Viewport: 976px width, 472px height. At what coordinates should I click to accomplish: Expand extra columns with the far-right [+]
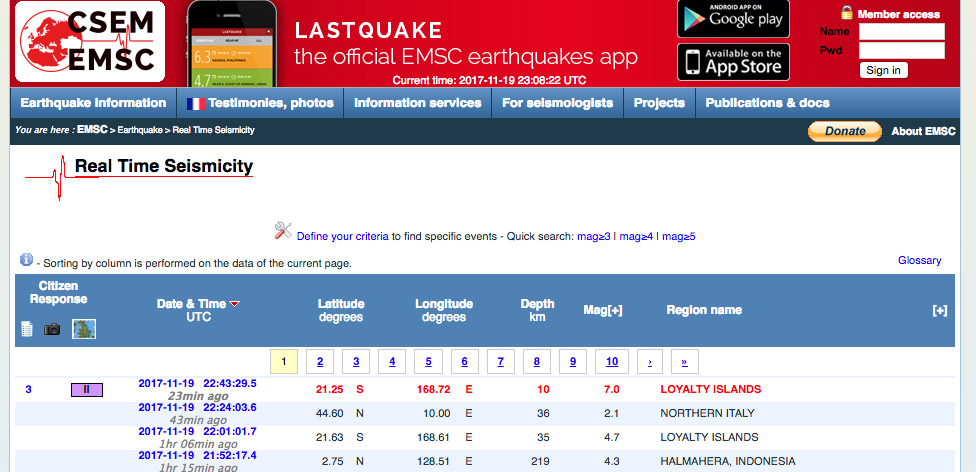tap(939, 310)
